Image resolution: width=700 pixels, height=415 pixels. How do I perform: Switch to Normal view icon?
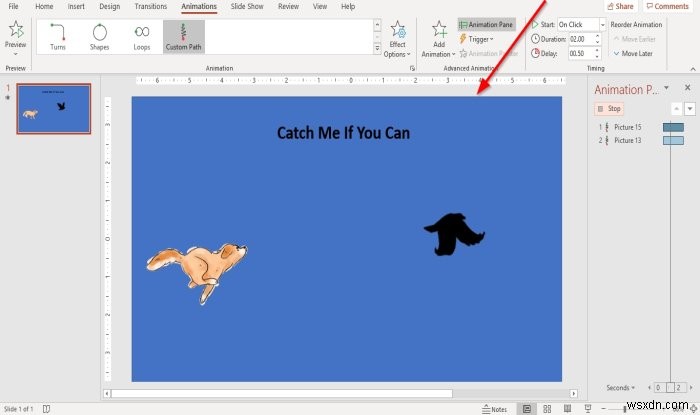pos(527,409)
